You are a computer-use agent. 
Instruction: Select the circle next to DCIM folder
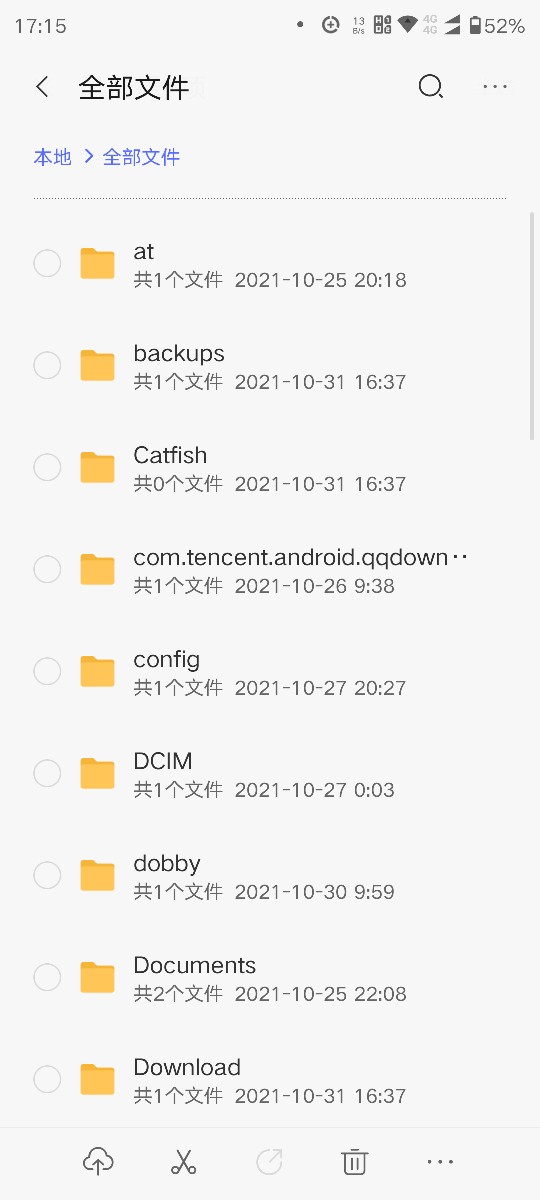coord(47,773)
